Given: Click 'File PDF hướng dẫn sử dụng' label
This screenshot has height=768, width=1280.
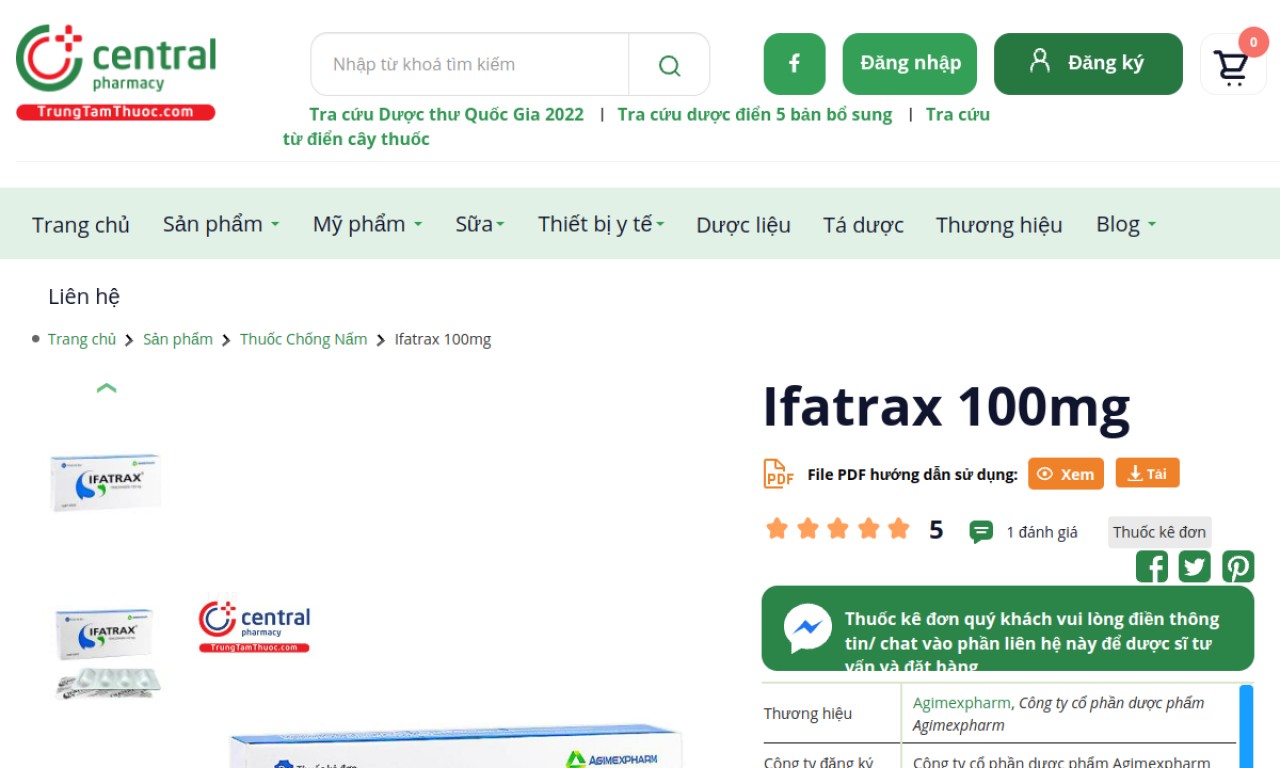Looking at the screenshot, I should click(x=912, y=475).
